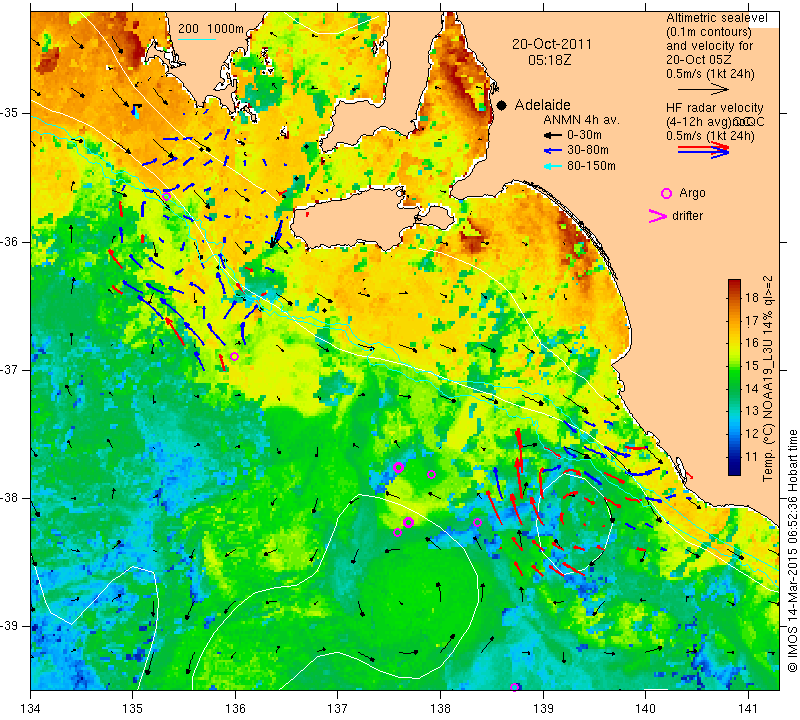Click the blue 30-80m legend arrow
800x720 pixels.
click(x=553, y=151)
